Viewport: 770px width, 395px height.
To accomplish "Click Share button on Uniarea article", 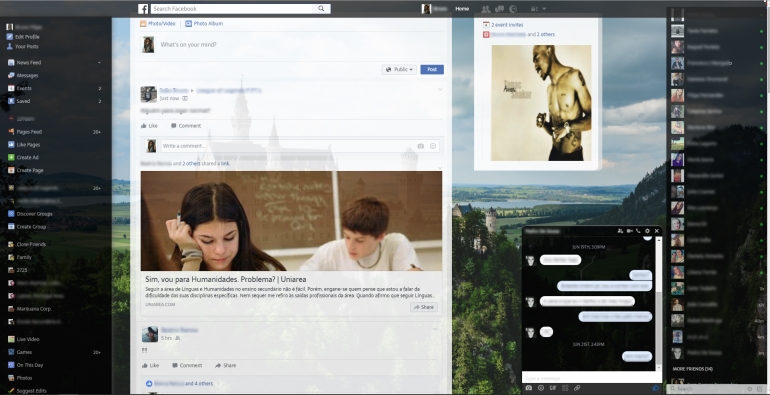I will click(424, 307).
